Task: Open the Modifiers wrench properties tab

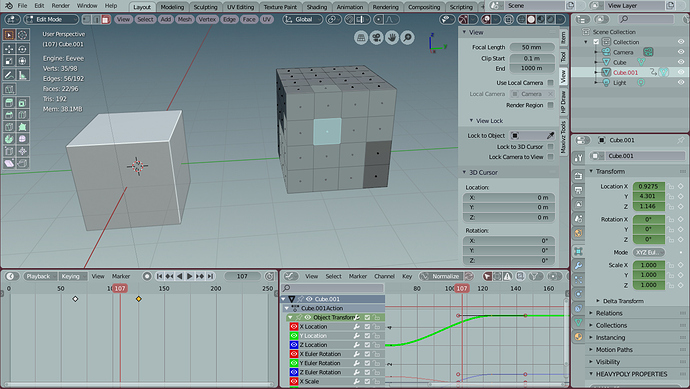Action: click(x=579, y=265)
